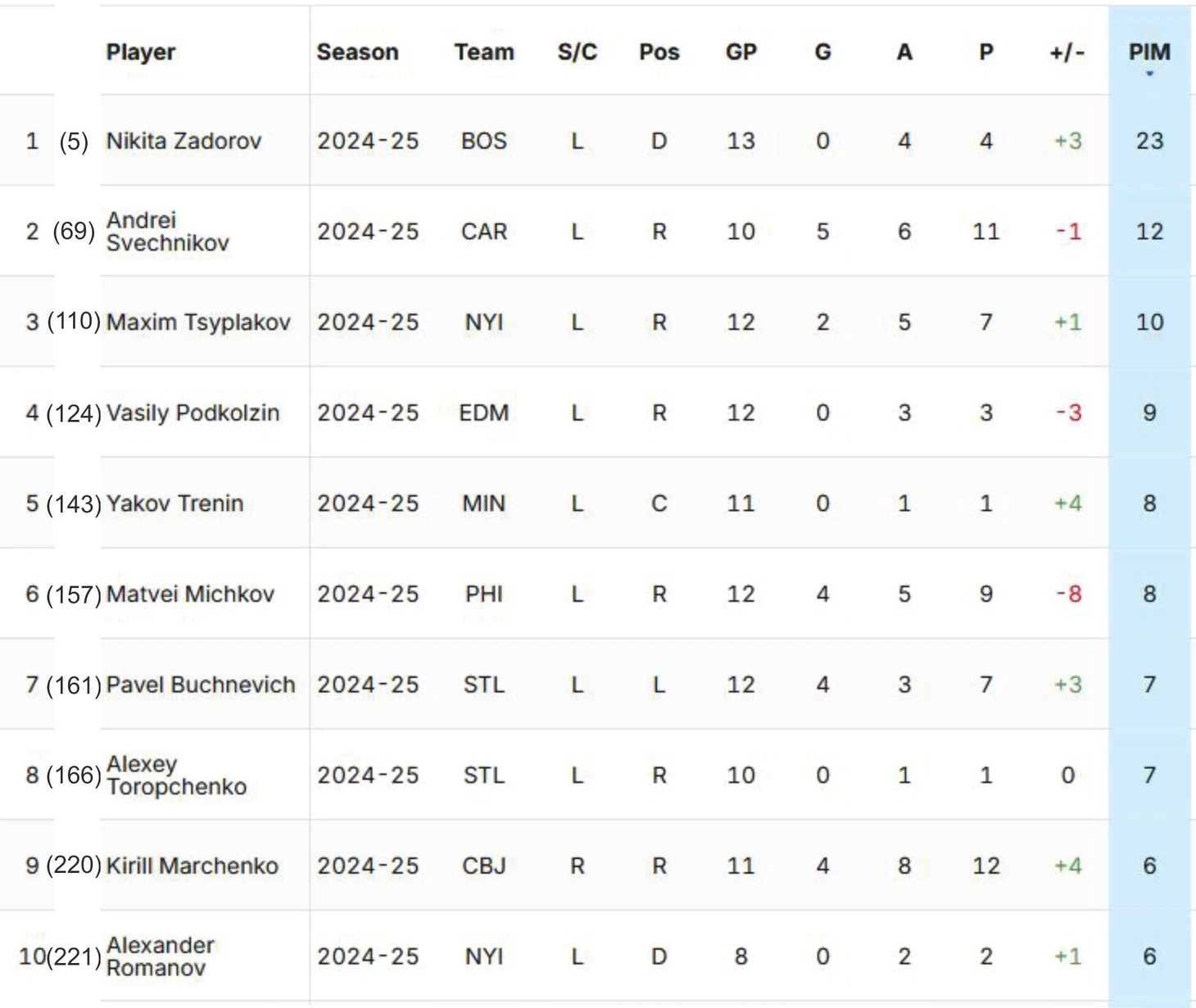Sort by the Season column header
1196x1008 pixels.
(358, 52)
